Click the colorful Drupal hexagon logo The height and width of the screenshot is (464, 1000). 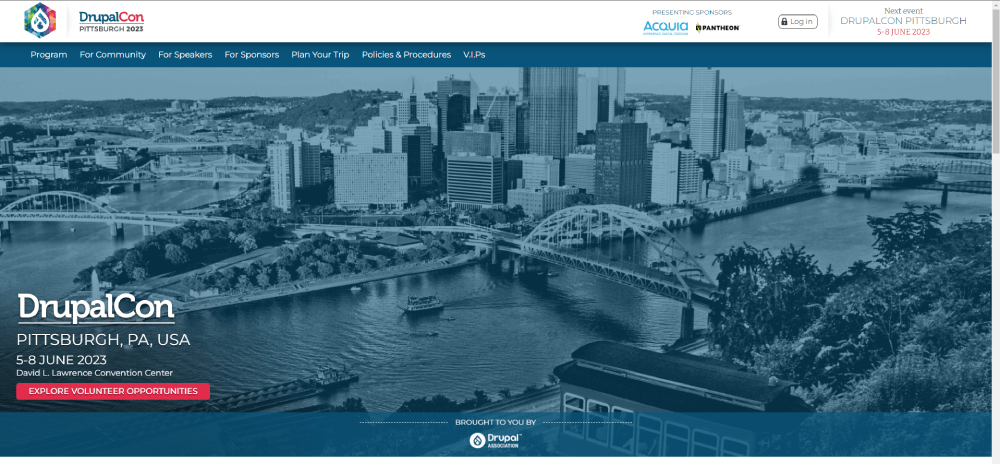pyautogui.click(x=40, y=20)
